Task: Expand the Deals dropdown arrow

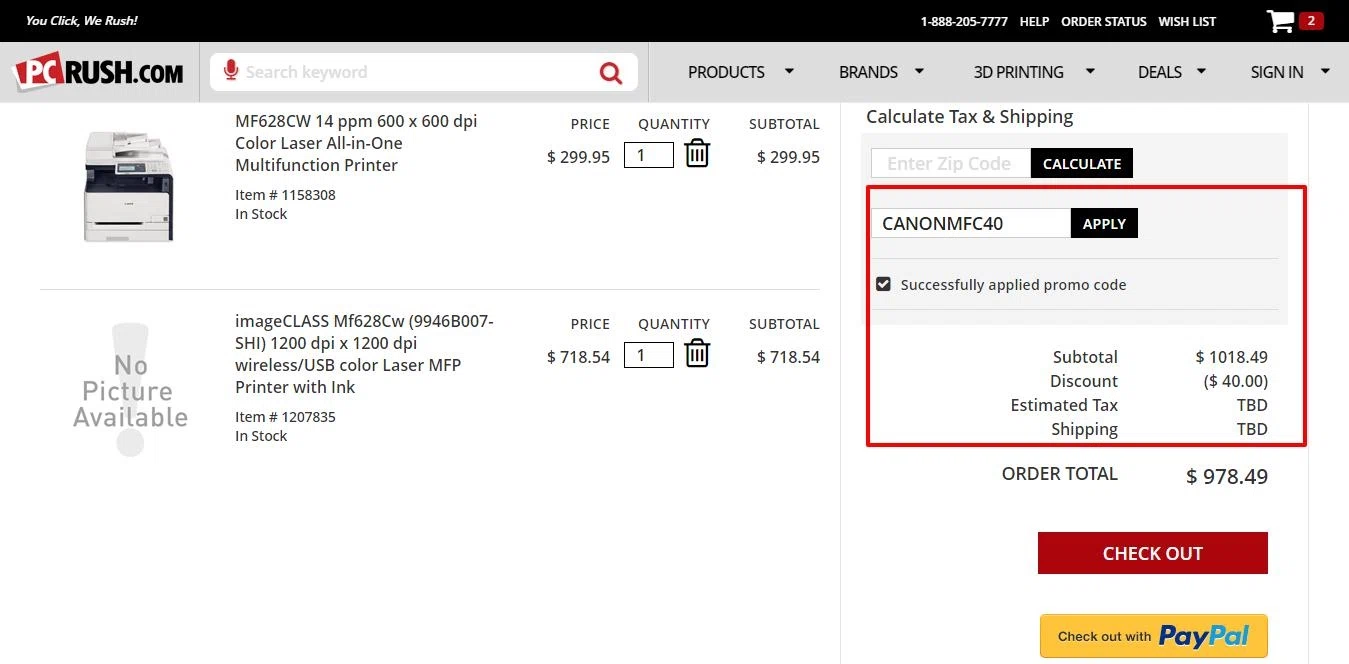Action: (1201, 71)
